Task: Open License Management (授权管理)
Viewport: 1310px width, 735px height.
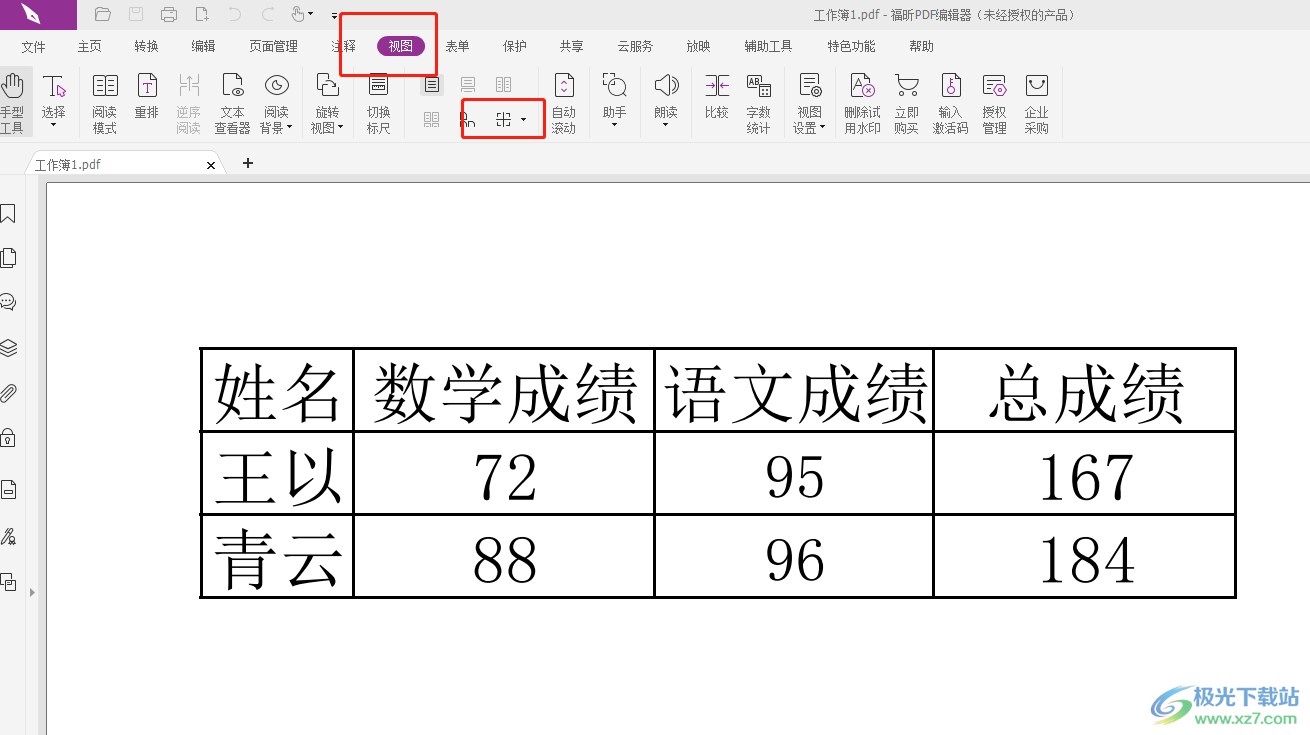Action: 994,102
